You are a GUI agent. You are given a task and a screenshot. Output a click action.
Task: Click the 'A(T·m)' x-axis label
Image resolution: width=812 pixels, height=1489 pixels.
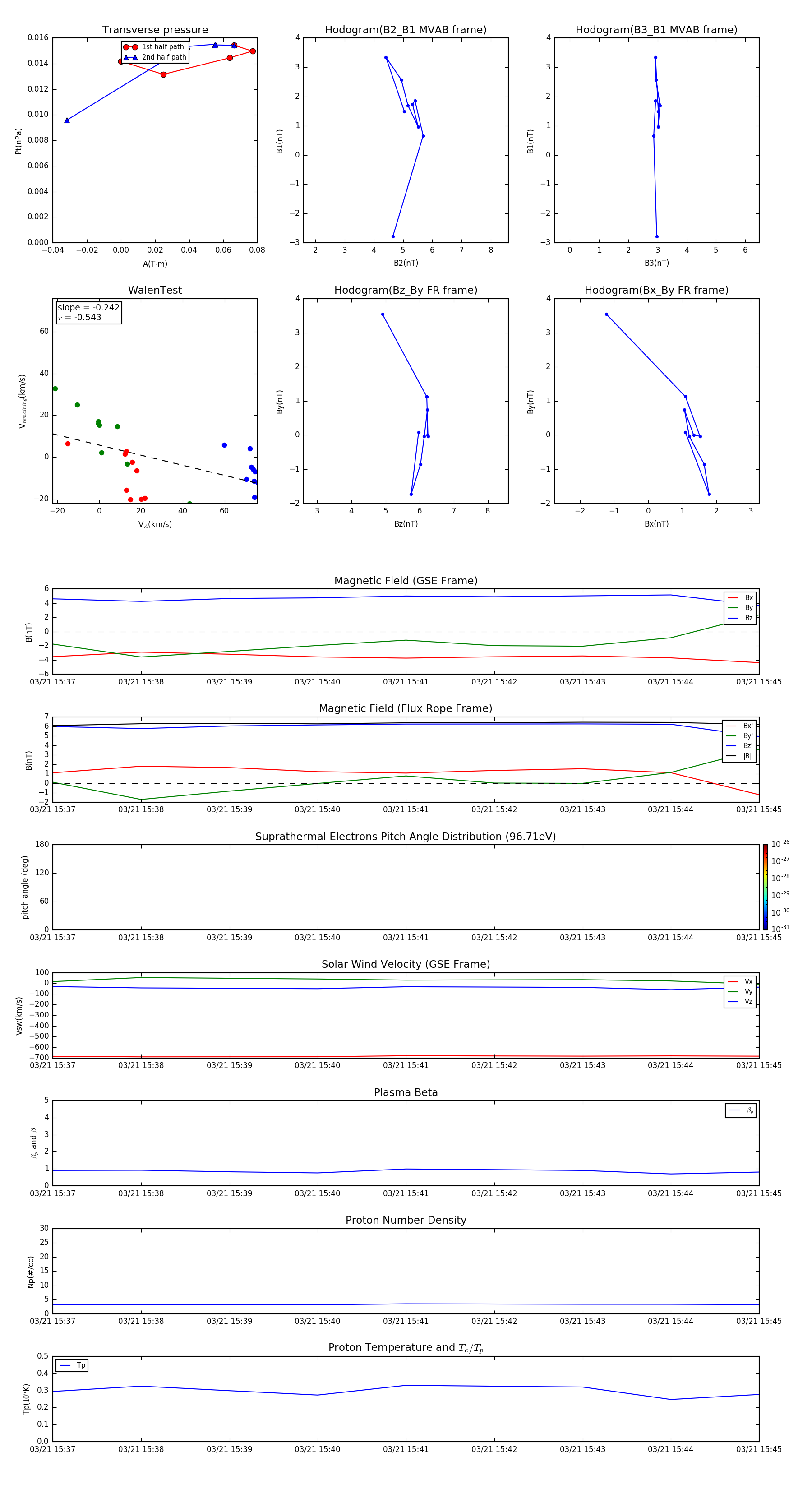pyautogui.click(x=155, y=264)
